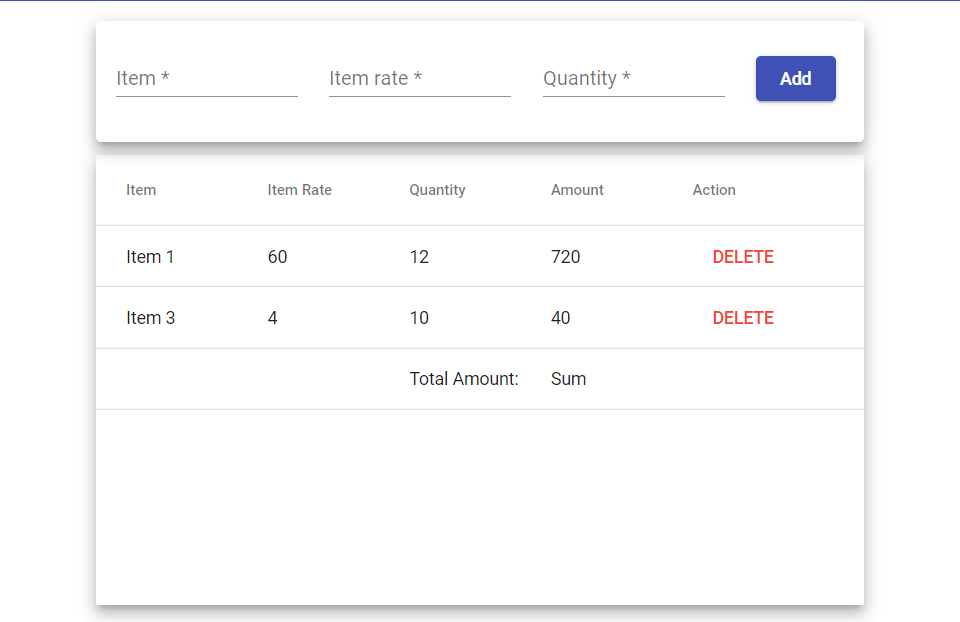The image size is (960, 622).
Task: Select the Item 3 cell
Action: click(x=151, y=317)
